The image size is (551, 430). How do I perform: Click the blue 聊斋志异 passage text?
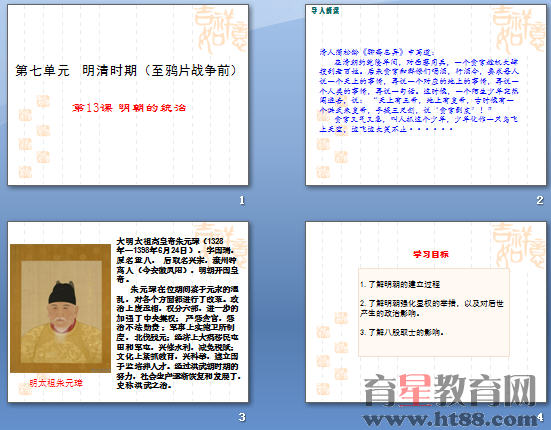pyautogui.click(x=419, y=91)
